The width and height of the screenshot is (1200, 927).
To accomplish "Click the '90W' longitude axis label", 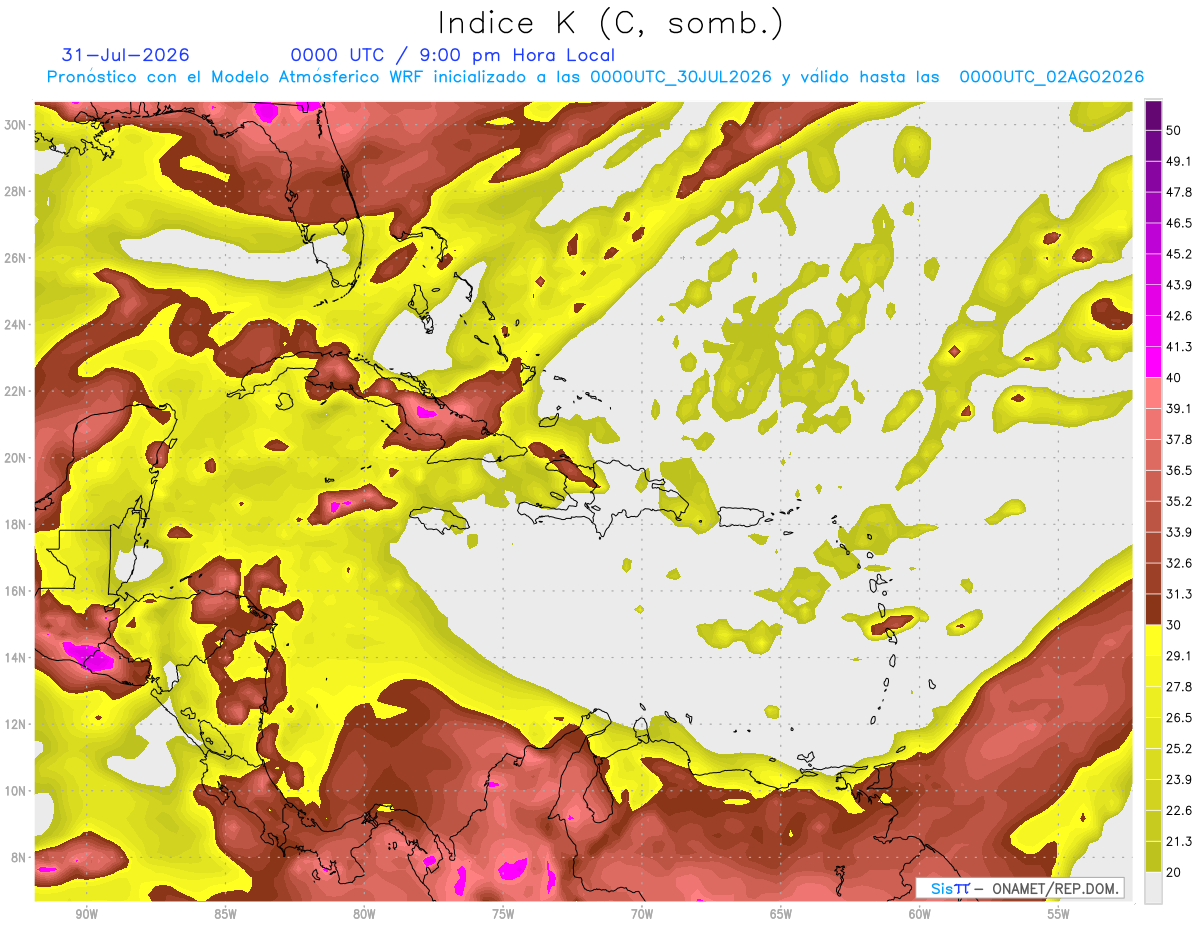I will (86, 915).
